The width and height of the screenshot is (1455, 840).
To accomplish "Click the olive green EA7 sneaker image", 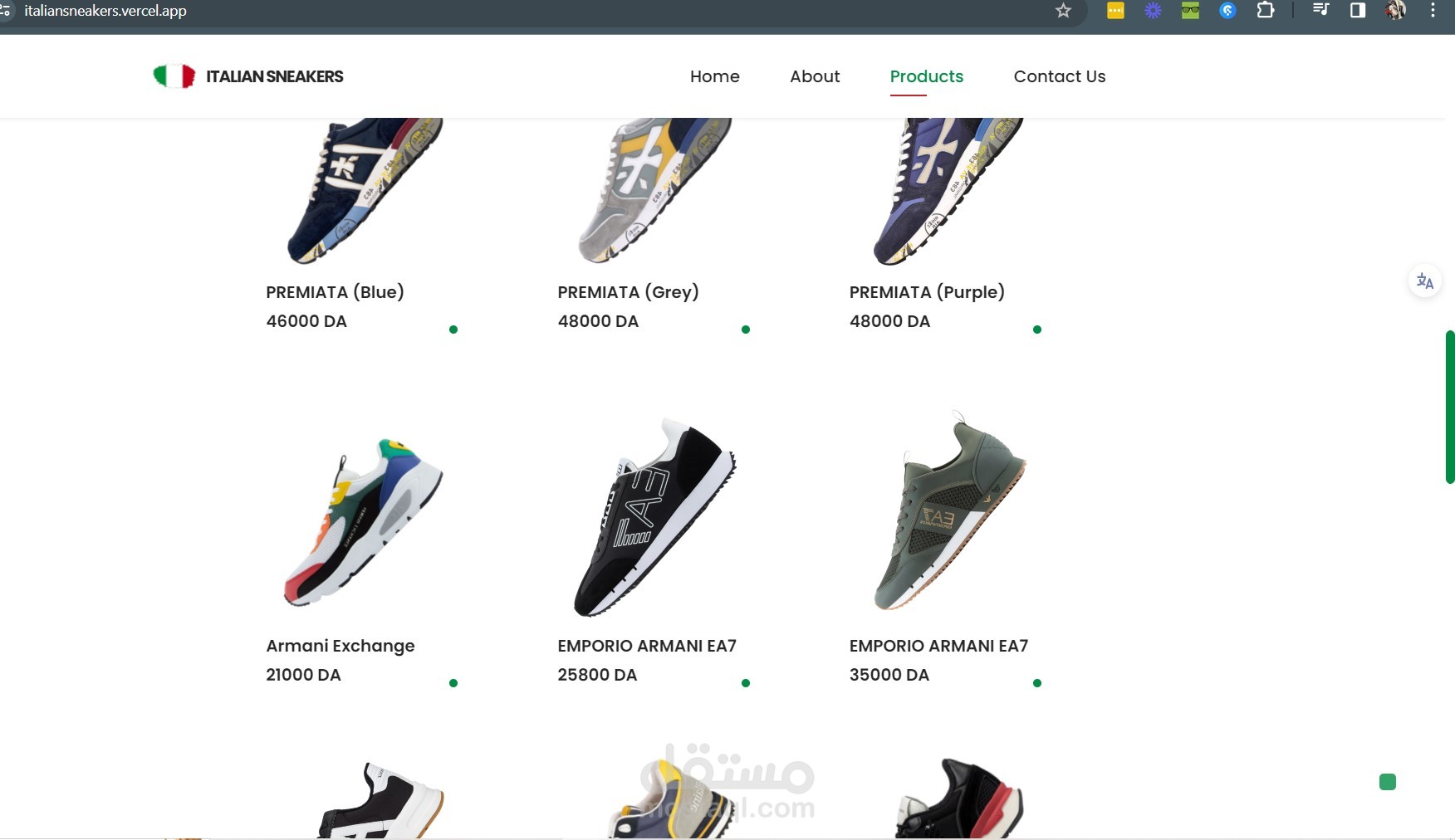I will tap(950, 510).
